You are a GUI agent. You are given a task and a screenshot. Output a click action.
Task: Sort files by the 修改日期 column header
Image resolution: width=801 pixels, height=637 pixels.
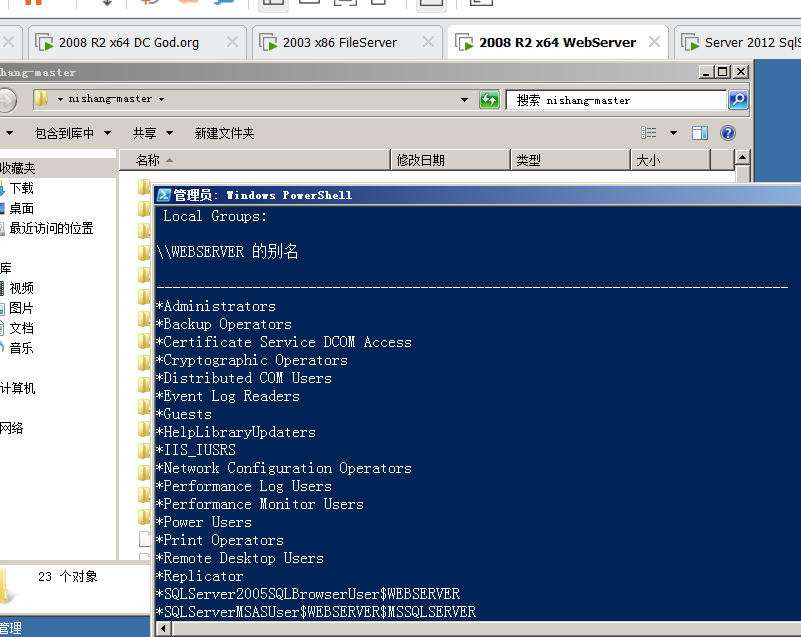420,160
